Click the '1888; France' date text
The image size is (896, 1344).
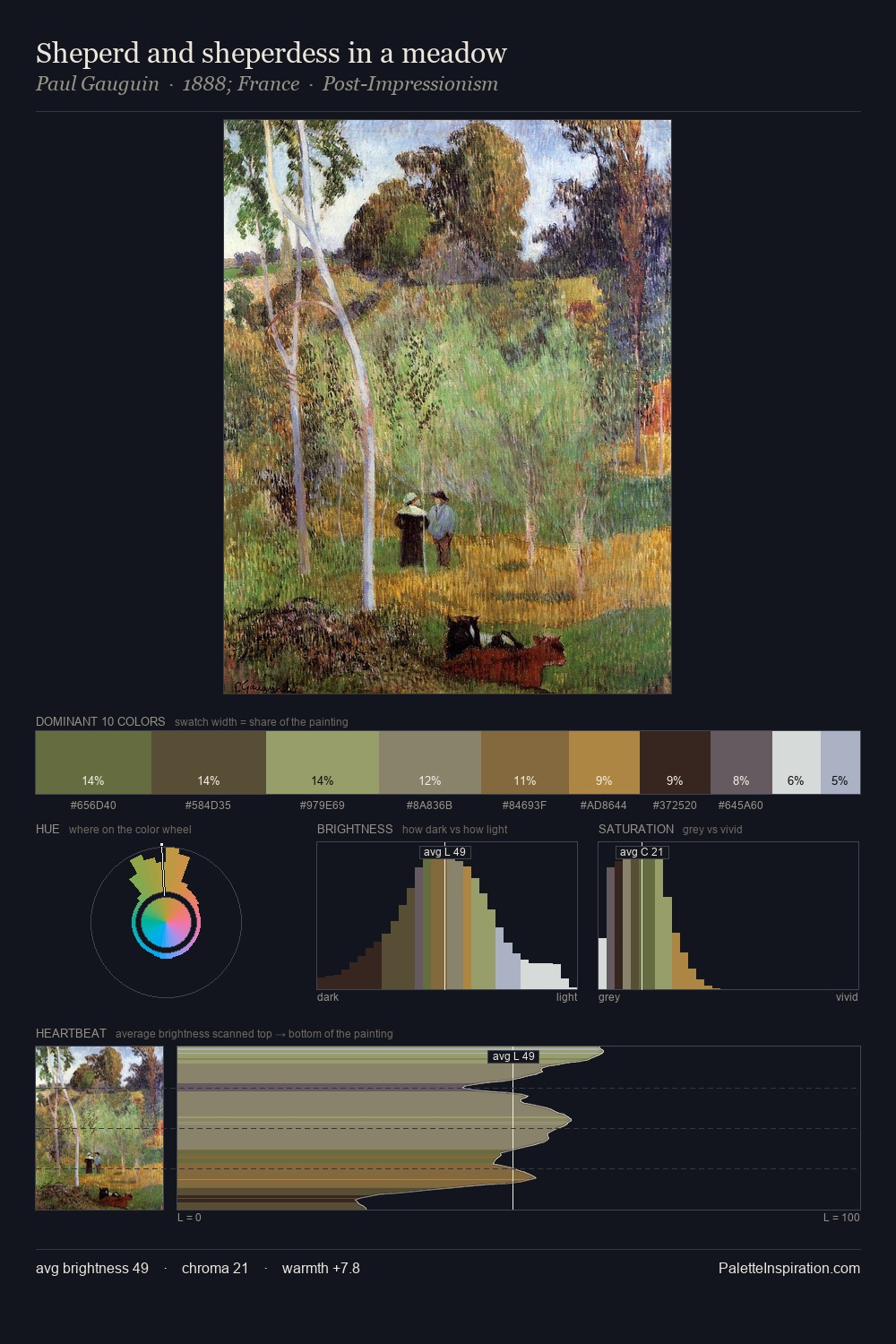[x=241, y=84]
